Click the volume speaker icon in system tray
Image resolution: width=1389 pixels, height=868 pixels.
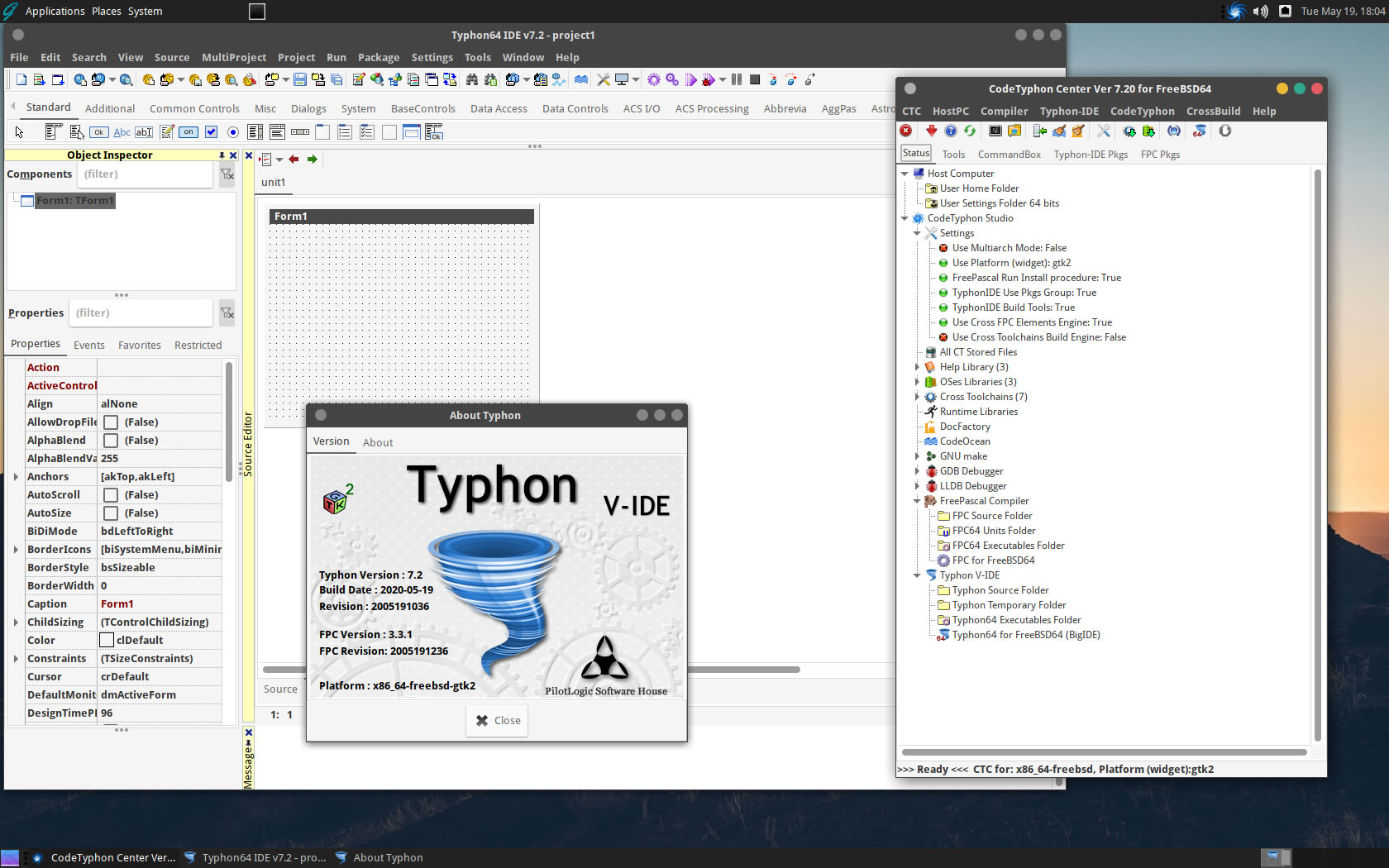(1261, 12)
